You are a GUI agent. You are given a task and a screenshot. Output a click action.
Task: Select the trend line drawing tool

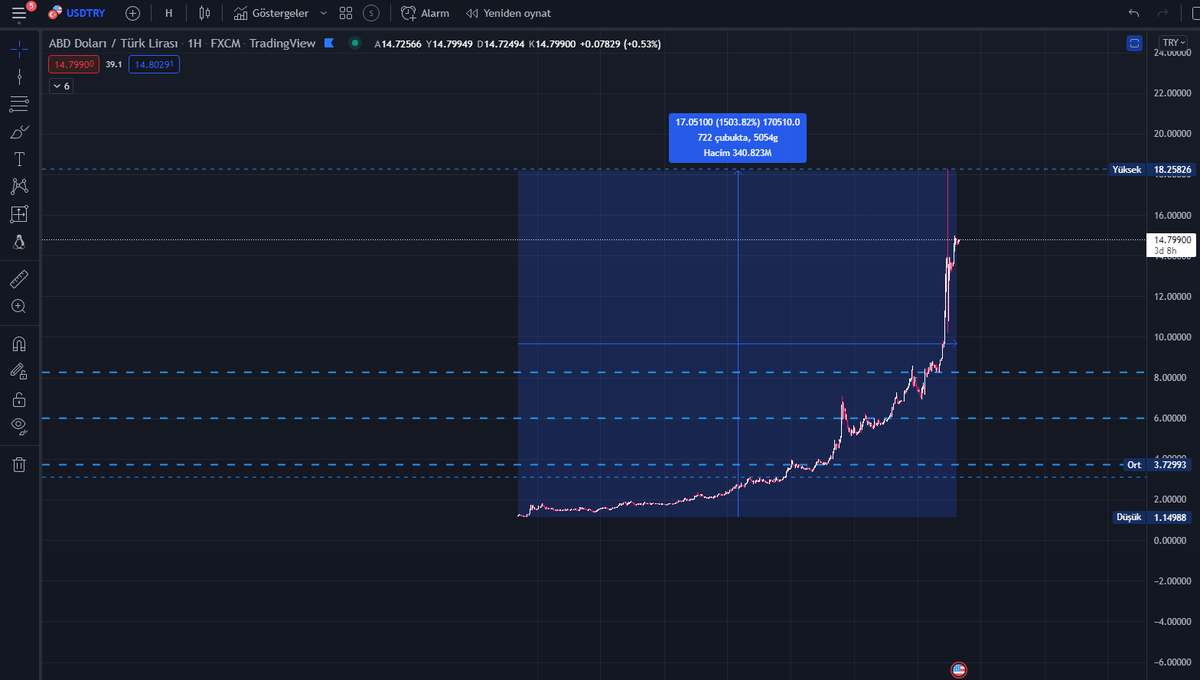(19, 76)
